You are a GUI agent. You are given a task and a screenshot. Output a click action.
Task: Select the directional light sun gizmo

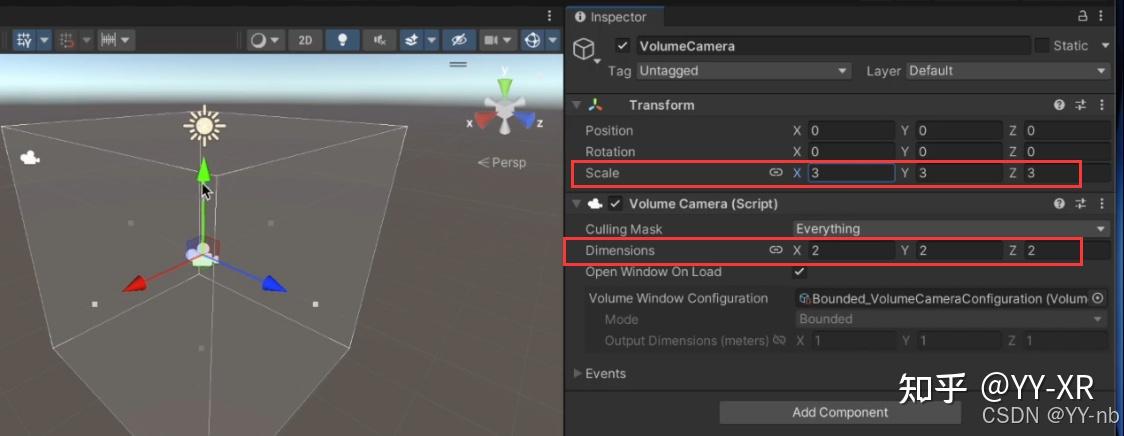pyautogui.click(x=204, y=126)
